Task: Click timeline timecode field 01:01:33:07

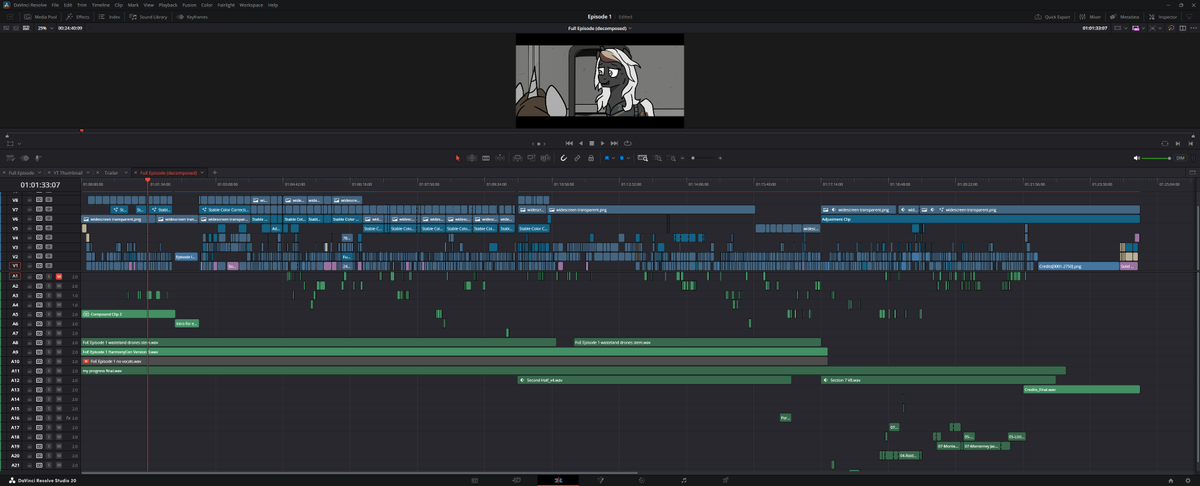Action: click(x=40, y=185)
